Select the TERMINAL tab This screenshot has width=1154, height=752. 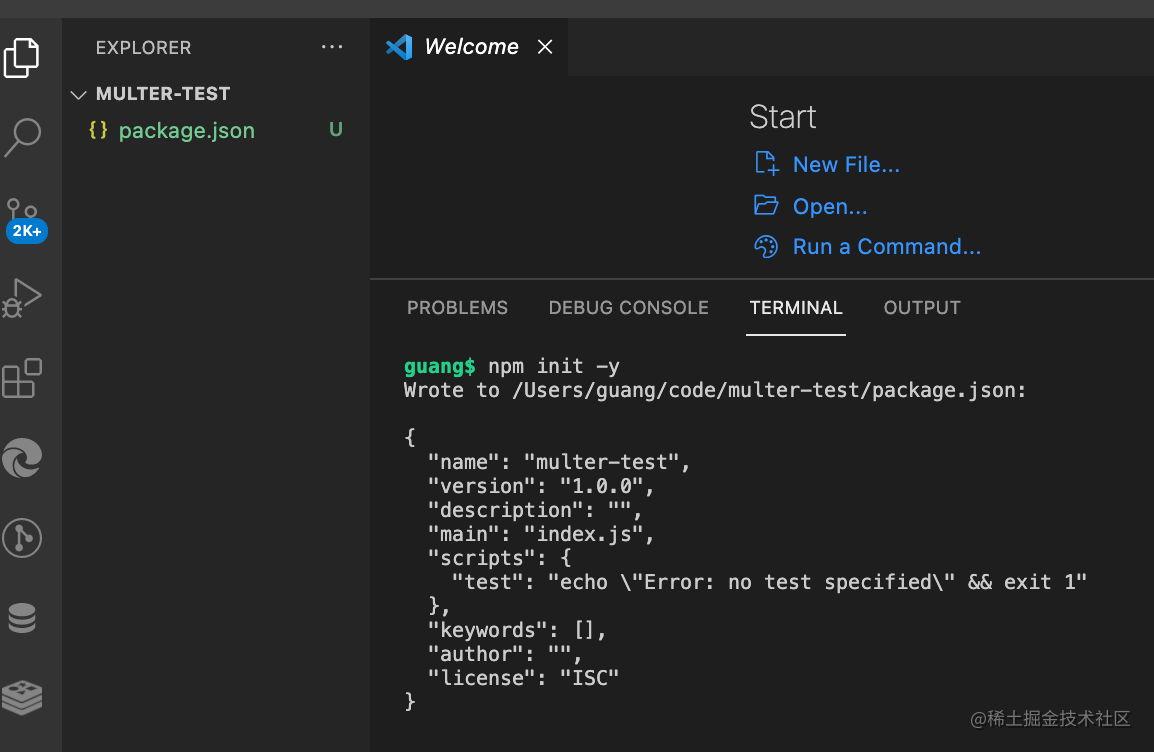[796, 308]
